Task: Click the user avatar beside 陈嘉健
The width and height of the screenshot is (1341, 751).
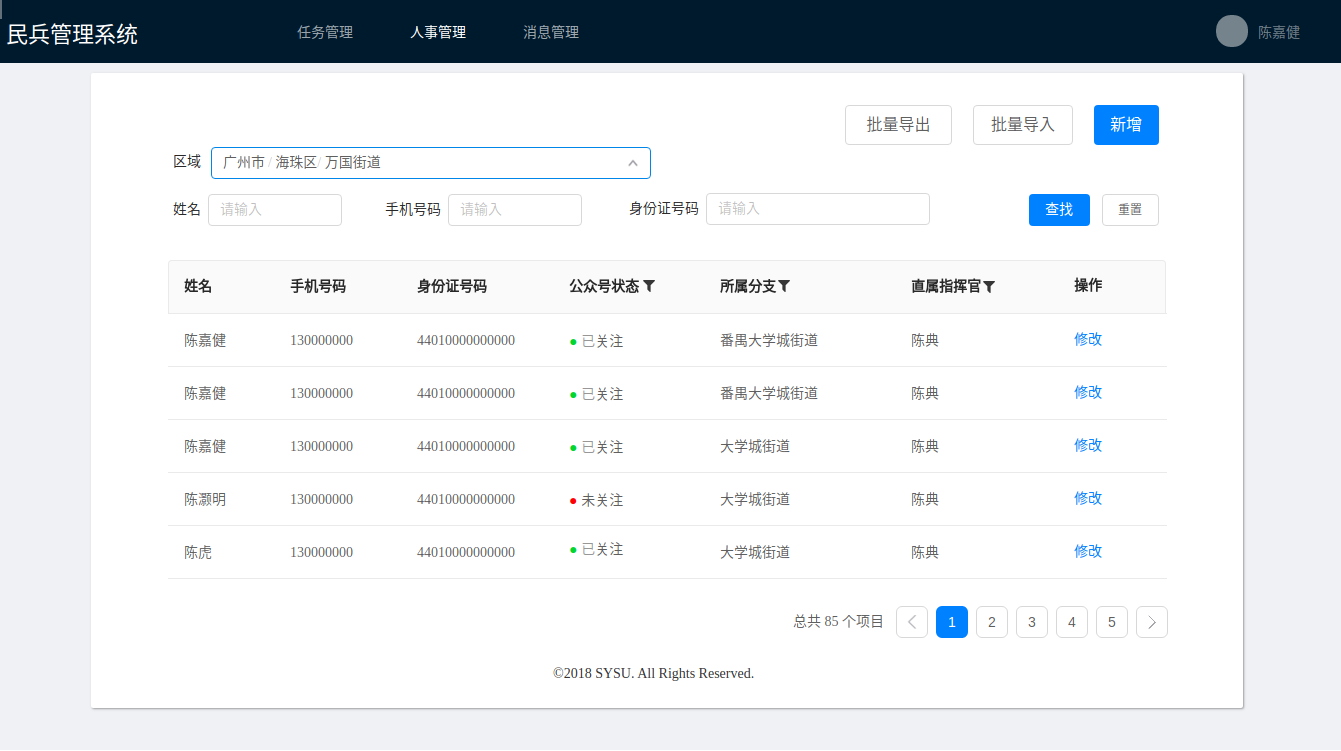Action: click(x=1232, y=31)
